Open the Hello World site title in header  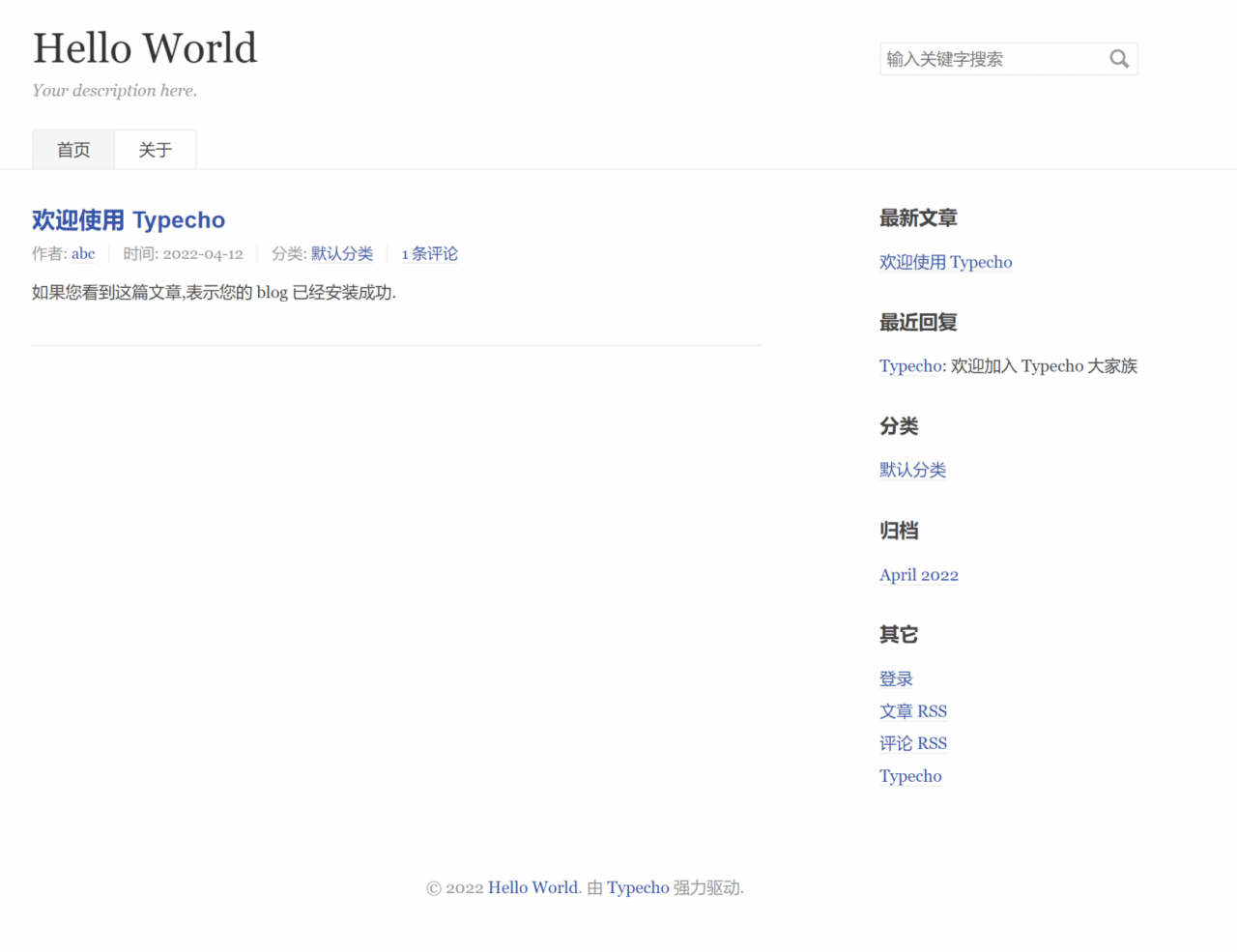145,48
